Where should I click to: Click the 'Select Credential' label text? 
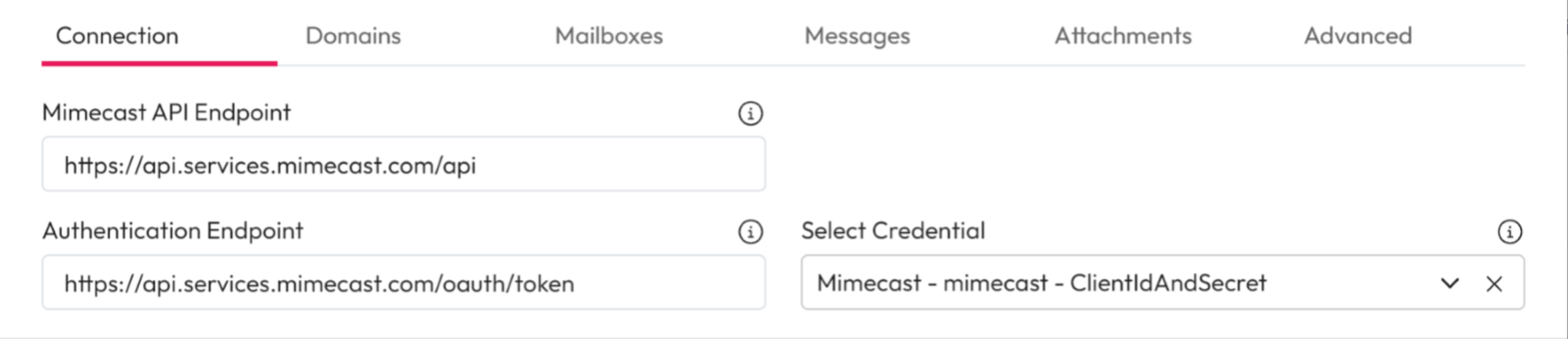point(893,231)
